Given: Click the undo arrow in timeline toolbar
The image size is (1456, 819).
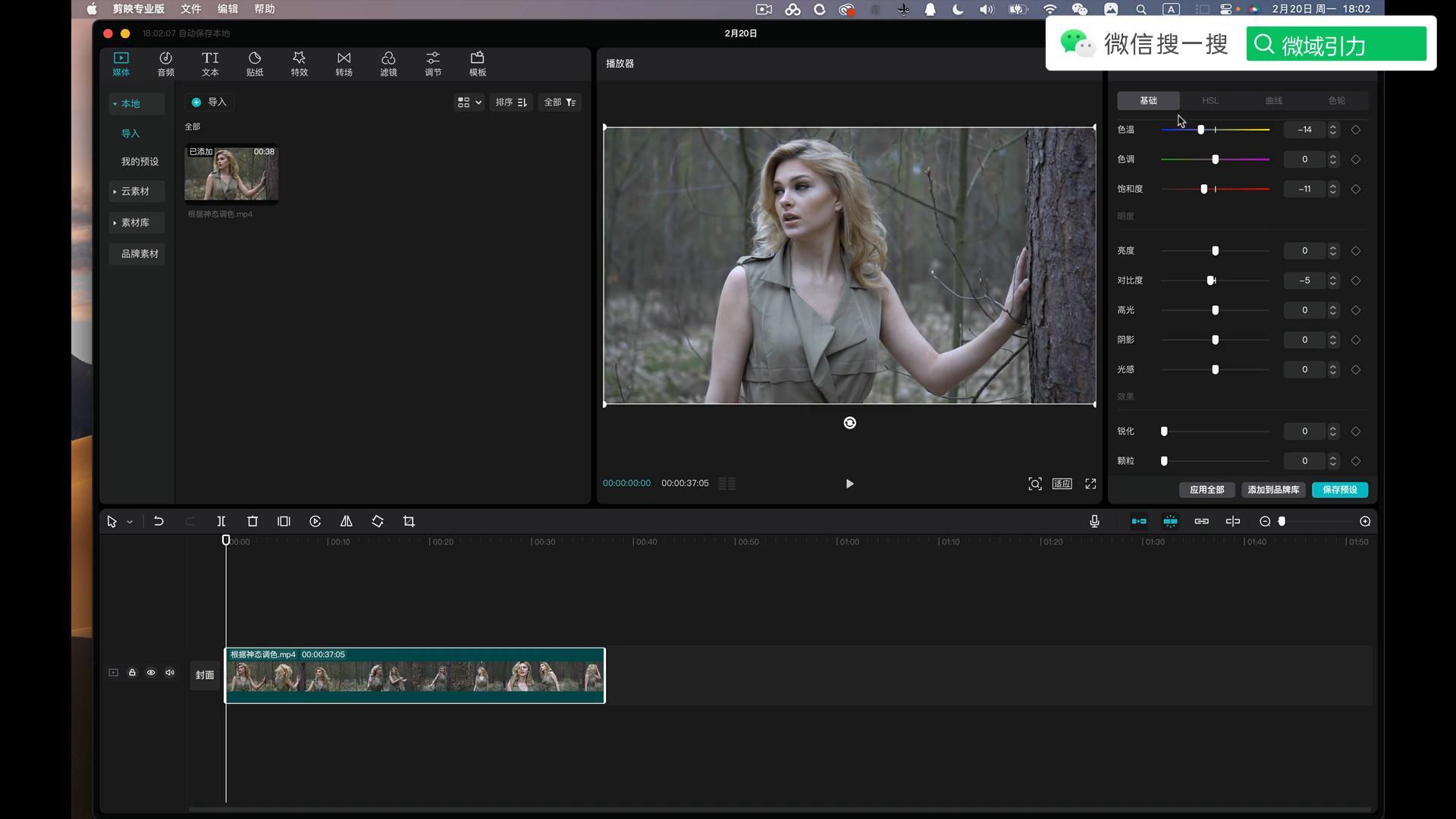Looking at the screenshot, I should [158, 522].
